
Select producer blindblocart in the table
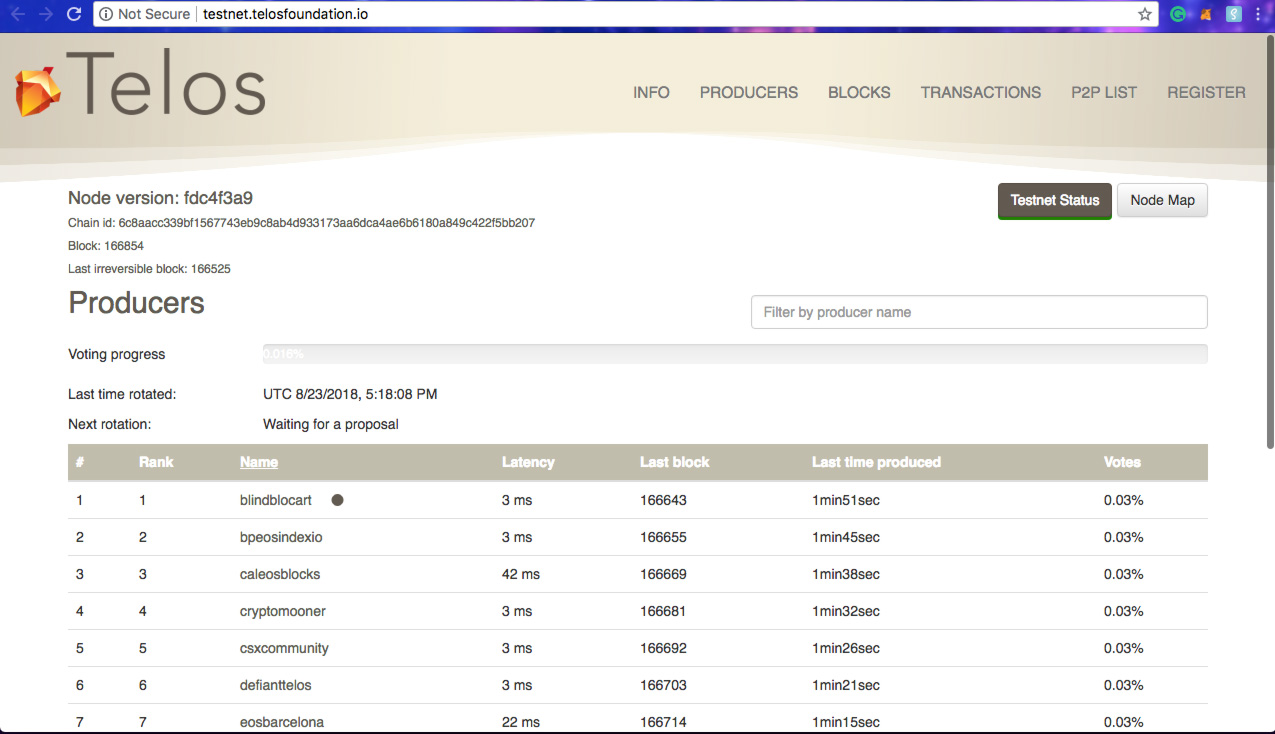pos(276,500)
